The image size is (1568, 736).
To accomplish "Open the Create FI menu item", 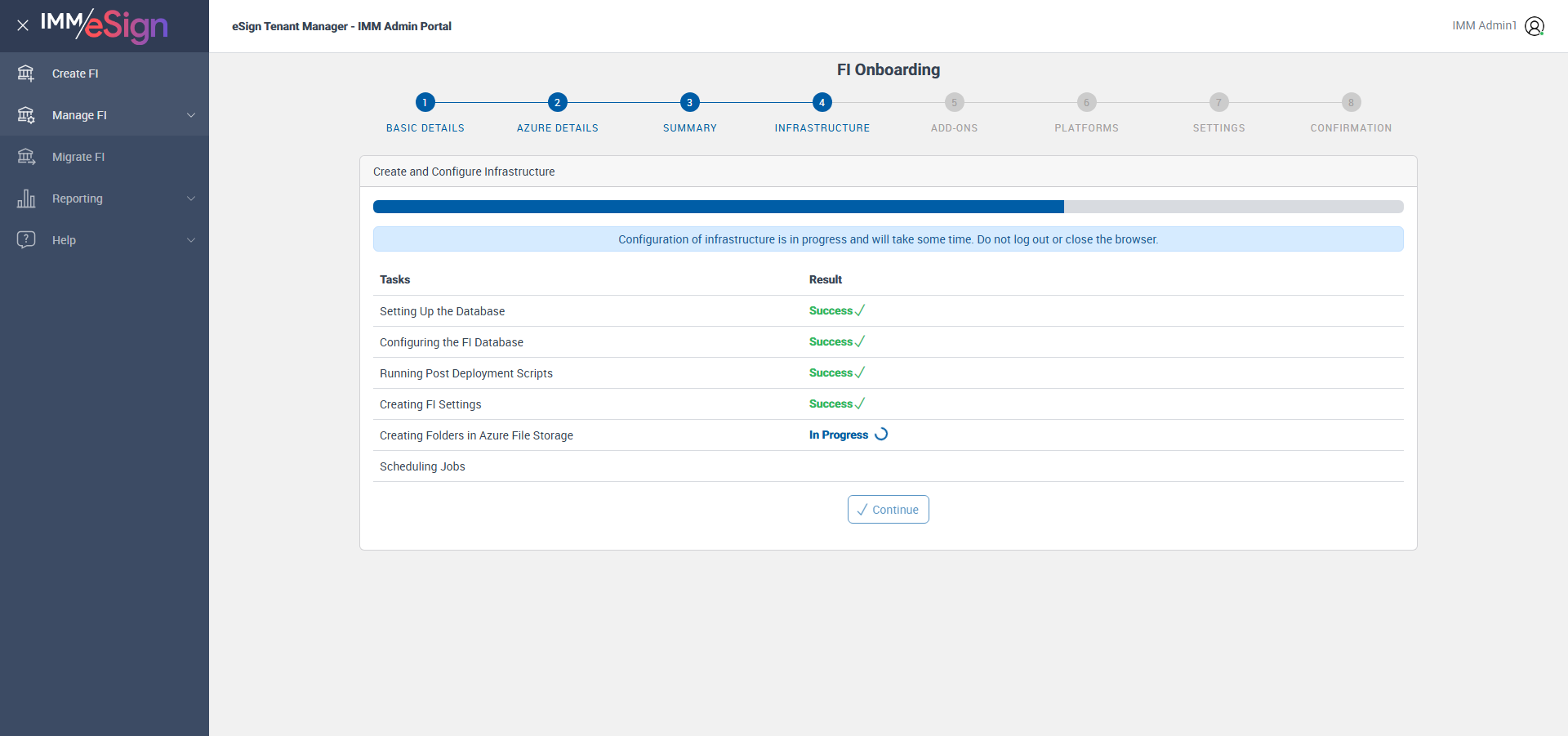I will click(x=105, y=74).
